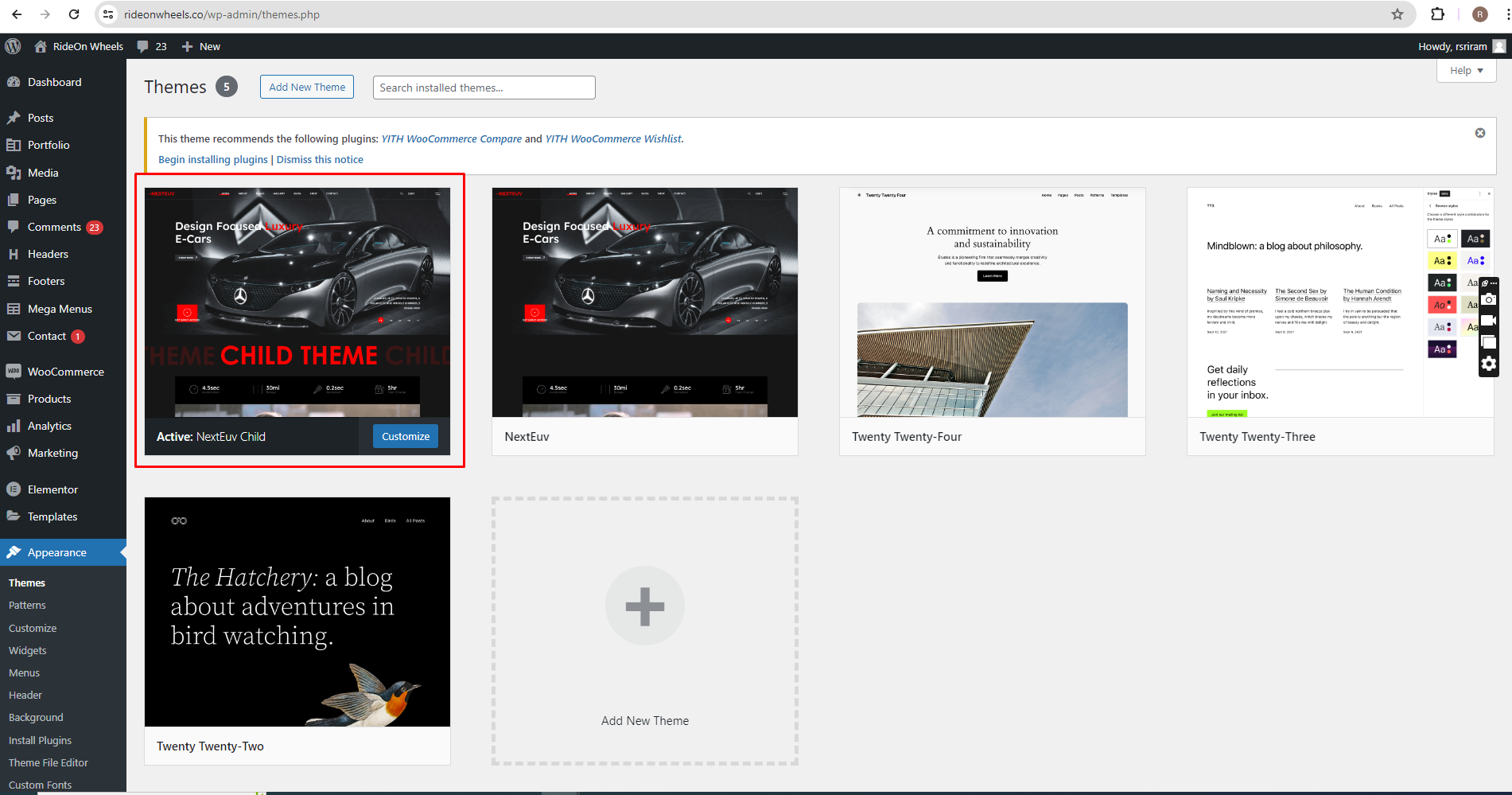Open the Howdy, rsriram user menu
Viewport: 1512px width, 795px height.
[x=1462, y=46]
